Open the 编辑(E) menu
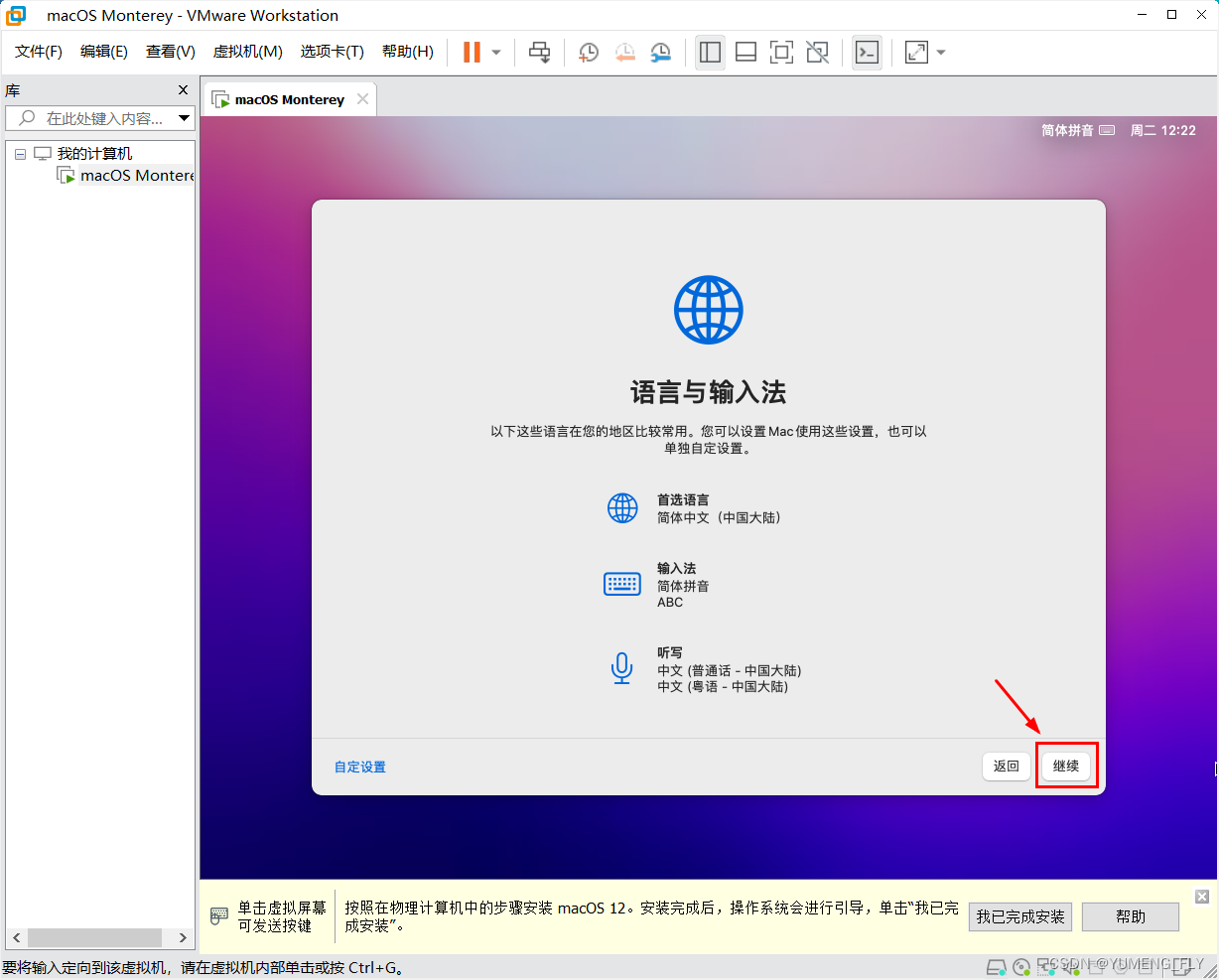The image size is (1219, 980). [x=104, y=52]
